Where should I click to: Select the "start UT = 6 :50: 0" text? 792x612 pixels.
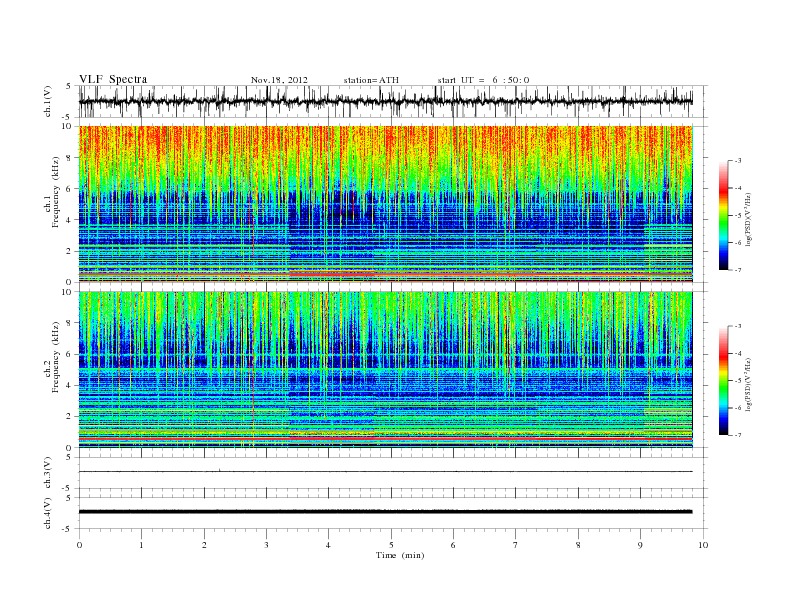tap(483, 80)
